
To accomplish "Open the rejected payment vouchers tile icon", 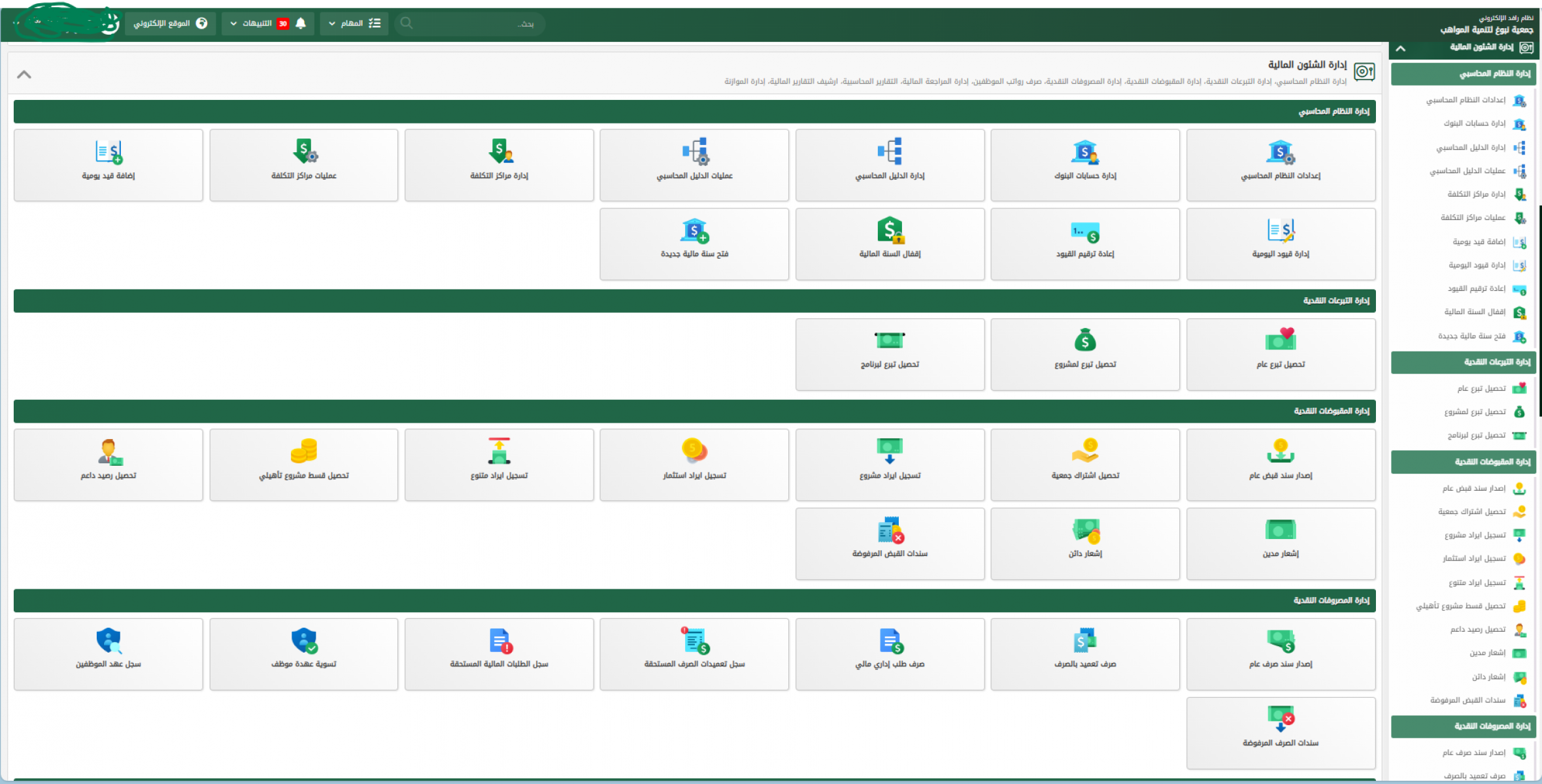I will (x=1280, y=719).
